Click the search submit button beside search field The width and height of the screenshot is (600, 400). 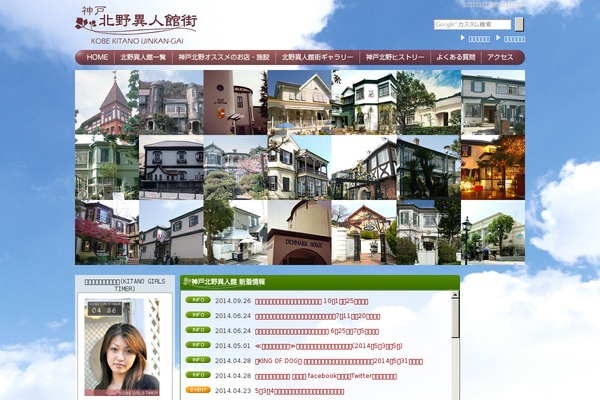519,24
